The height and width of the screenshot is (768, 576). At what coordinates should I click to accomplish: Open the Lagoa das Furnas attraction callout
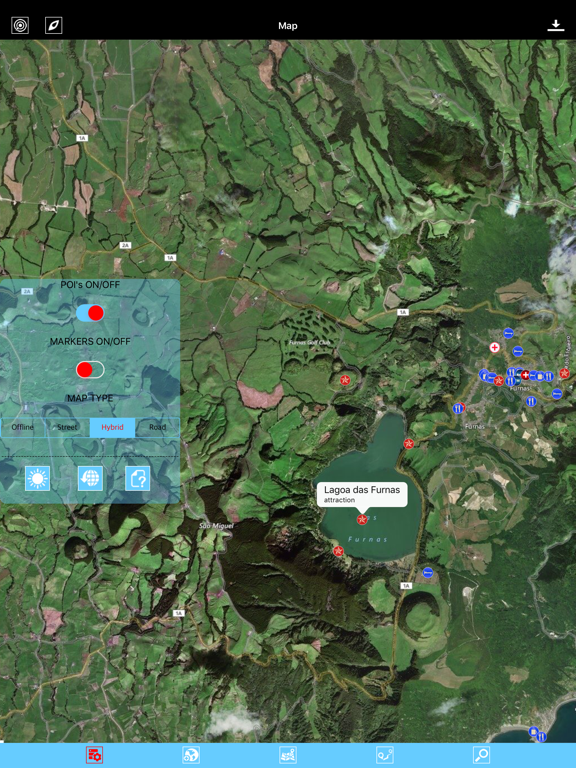pos(362,494)
